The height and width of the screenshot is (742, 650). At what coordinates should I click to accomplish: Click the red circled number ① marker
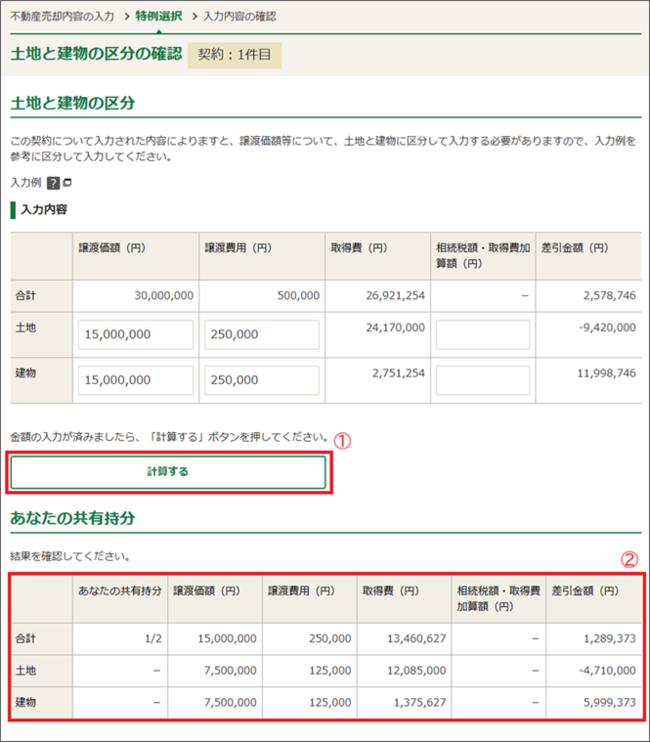(341, 440)
